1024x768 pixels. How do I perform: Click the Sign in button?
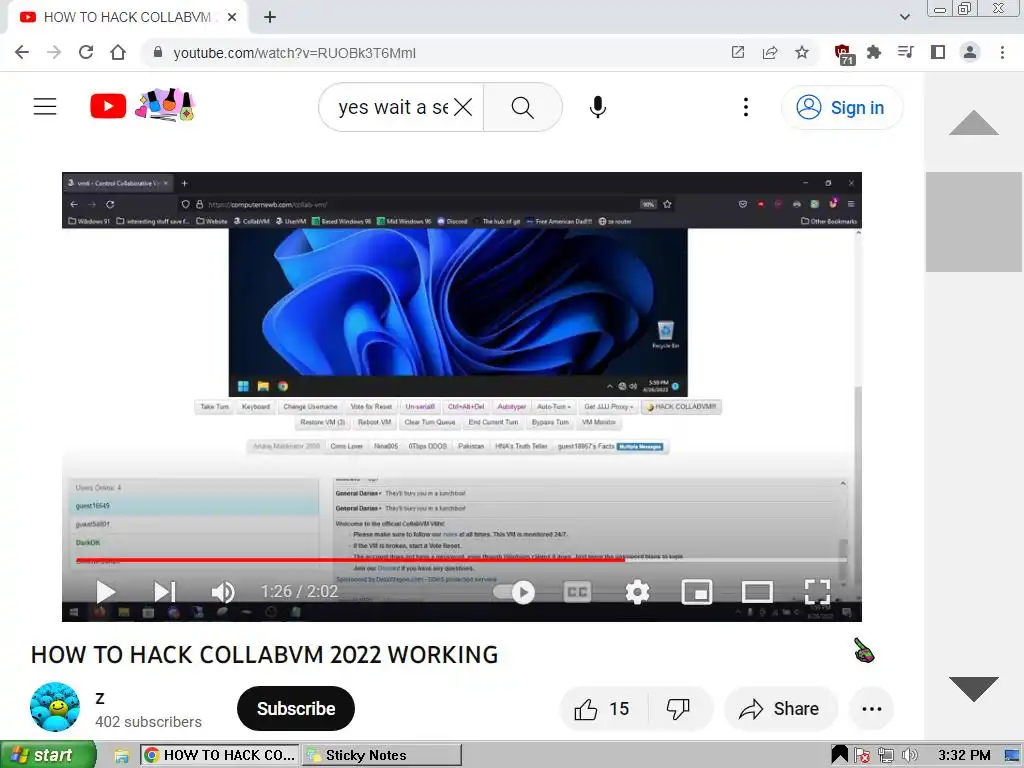click(842, 107)
